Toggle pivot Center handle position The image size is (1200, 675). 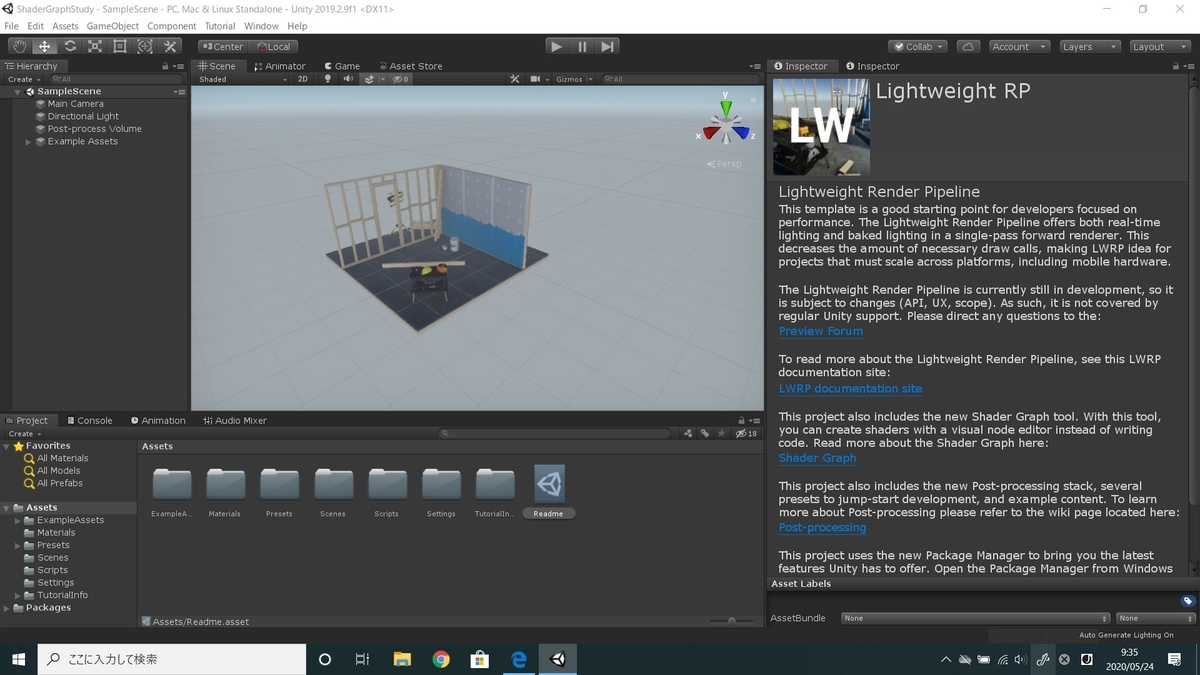(222, 46)
